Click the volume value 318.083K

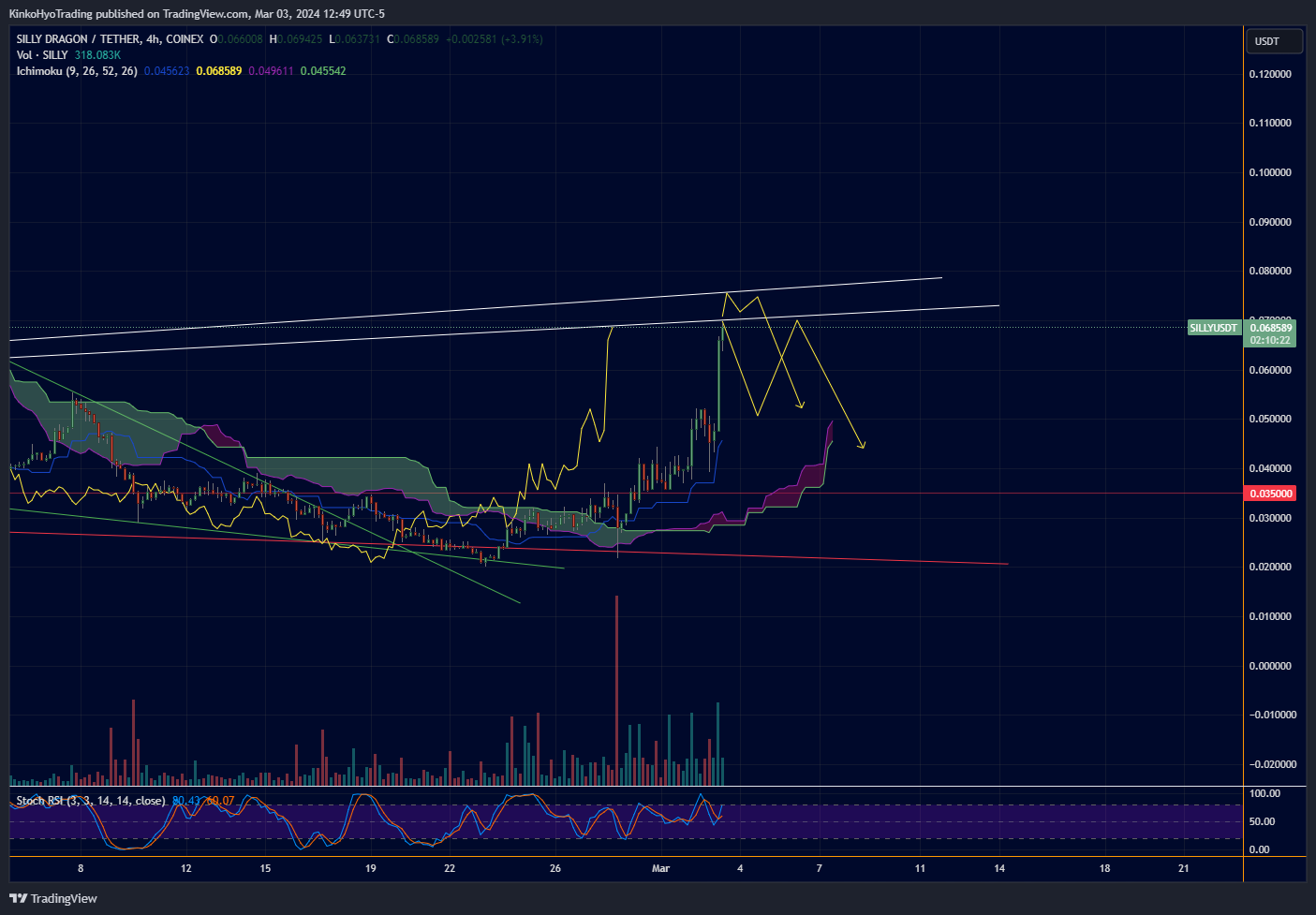[97, 55]
